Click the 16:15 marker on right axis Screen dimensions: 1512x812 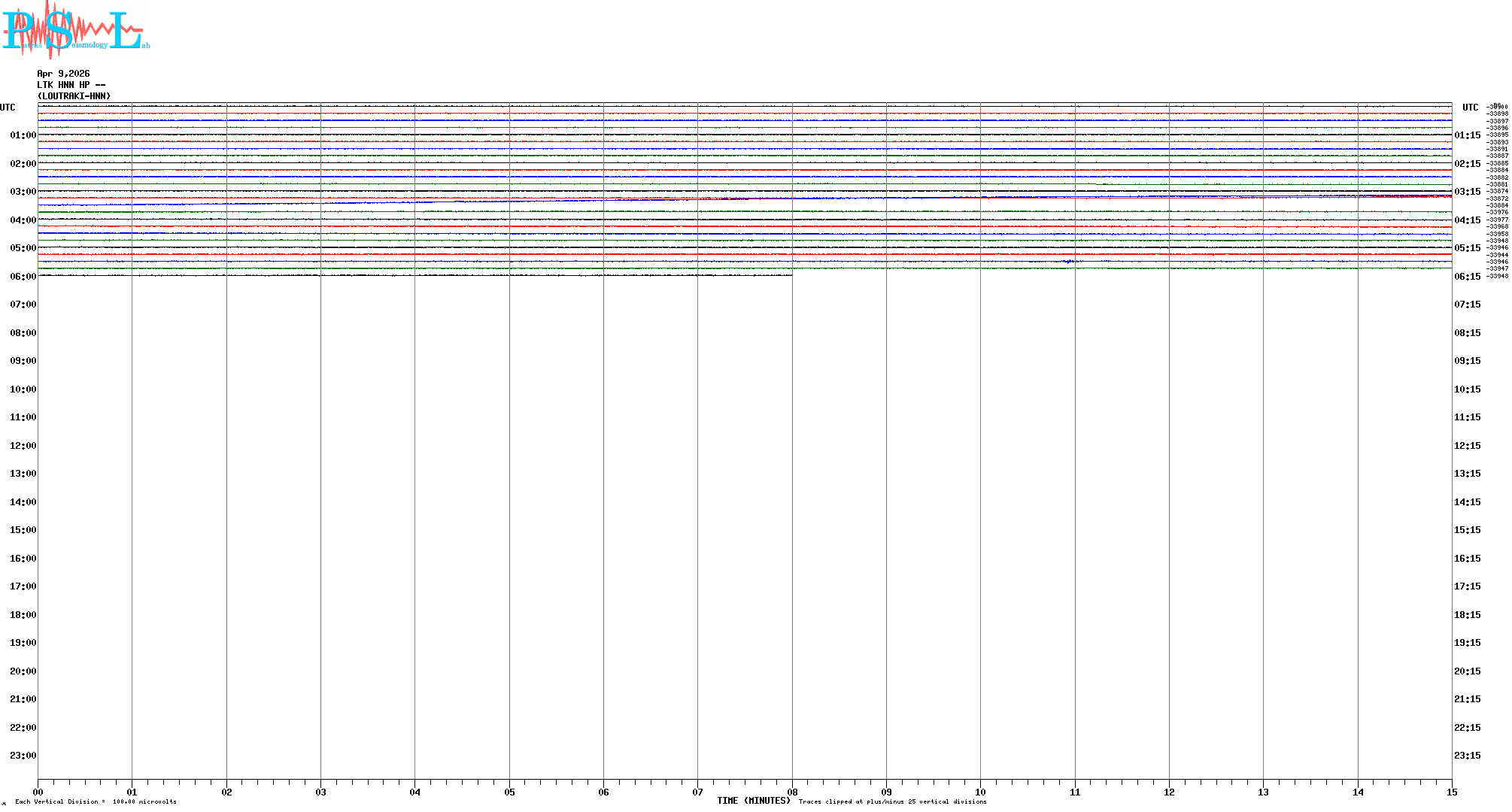point(1467,559)
